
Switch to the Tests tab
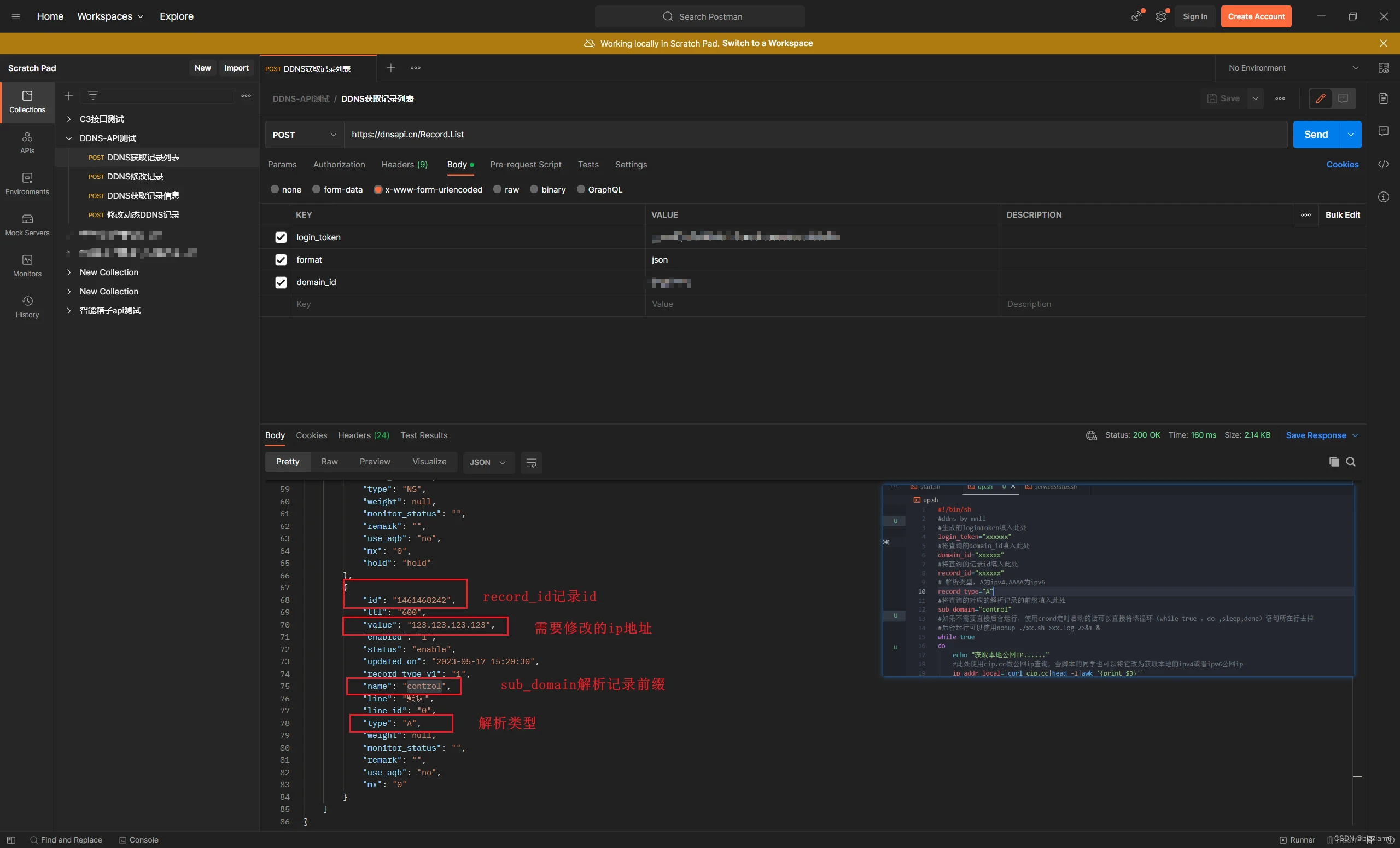pyautogui.click(x=588, y=164)
